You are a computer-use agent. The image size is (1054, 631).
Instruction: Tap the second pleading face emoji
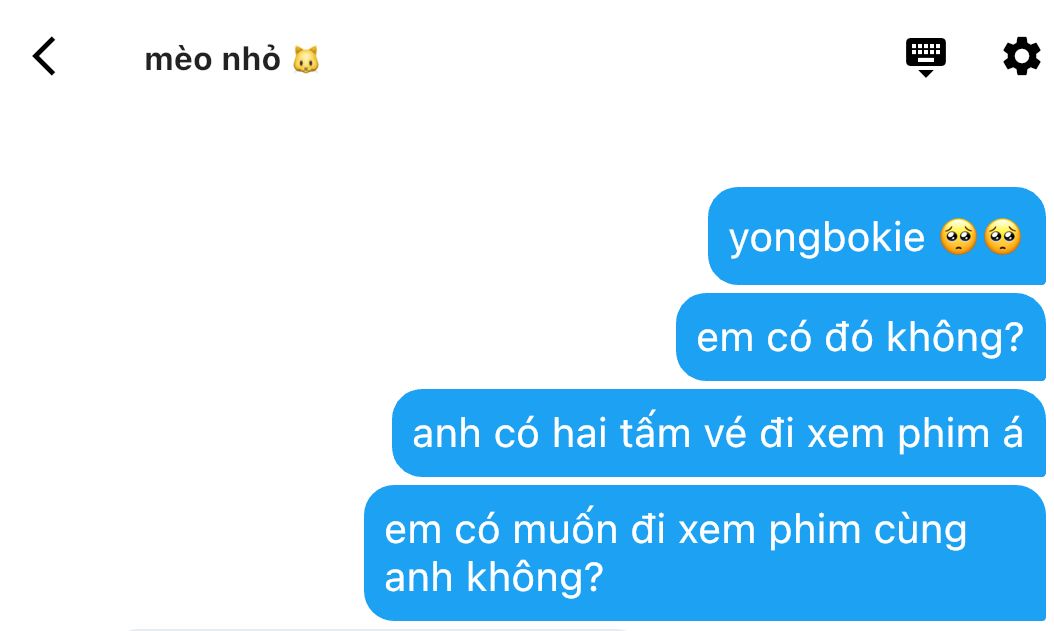click(1002, 237)
